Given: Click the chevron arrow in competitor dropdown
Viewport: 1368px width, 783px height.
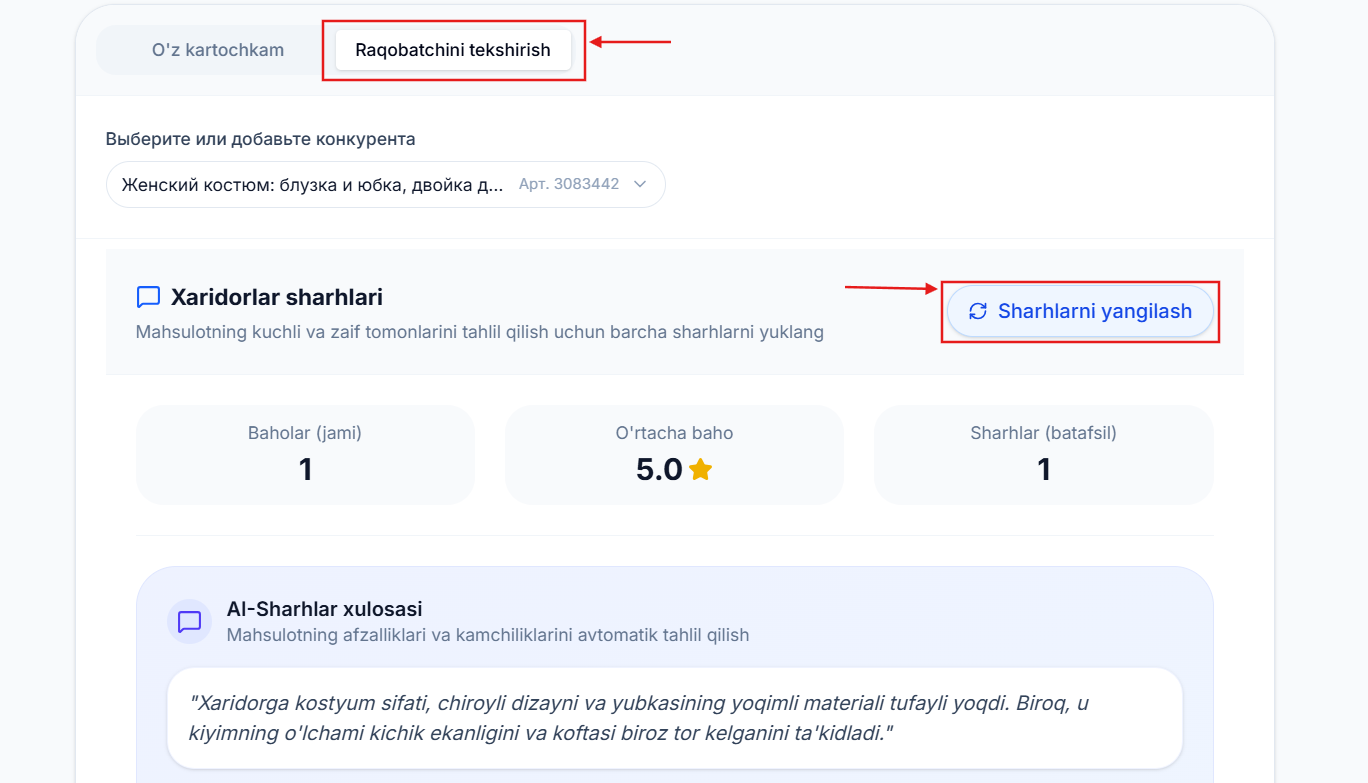Looking at the screenshot, I should tap(640, 184).
